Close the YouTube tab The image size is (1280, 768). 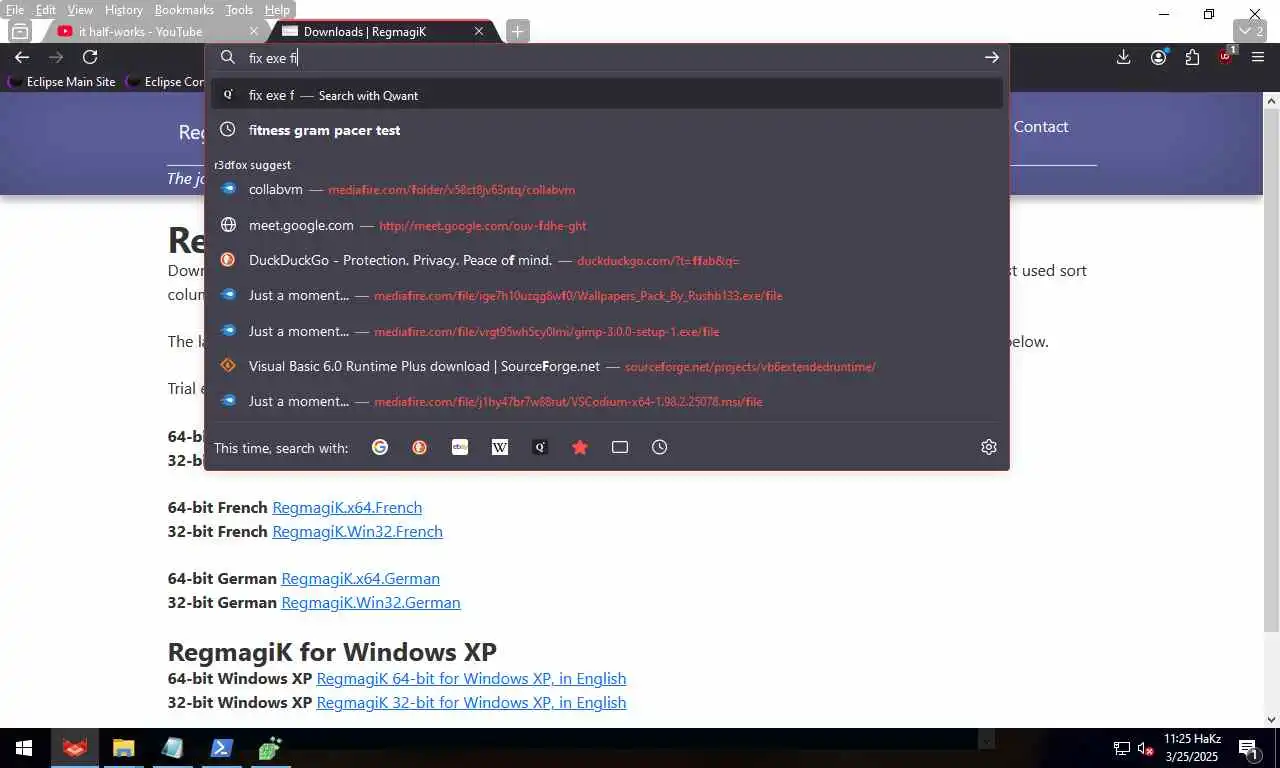click(254, 31)
